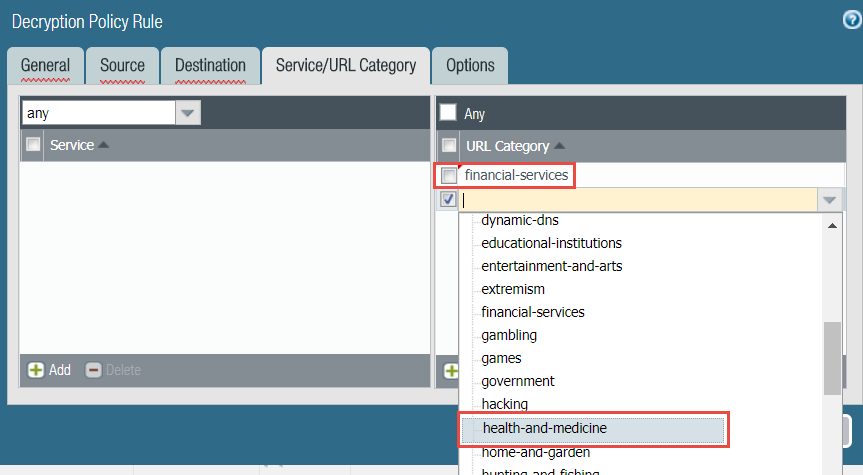Select gambling in the category list
The height and width of the screenshot is (475, 863).
pyautogui.click(x=509, y=335)
